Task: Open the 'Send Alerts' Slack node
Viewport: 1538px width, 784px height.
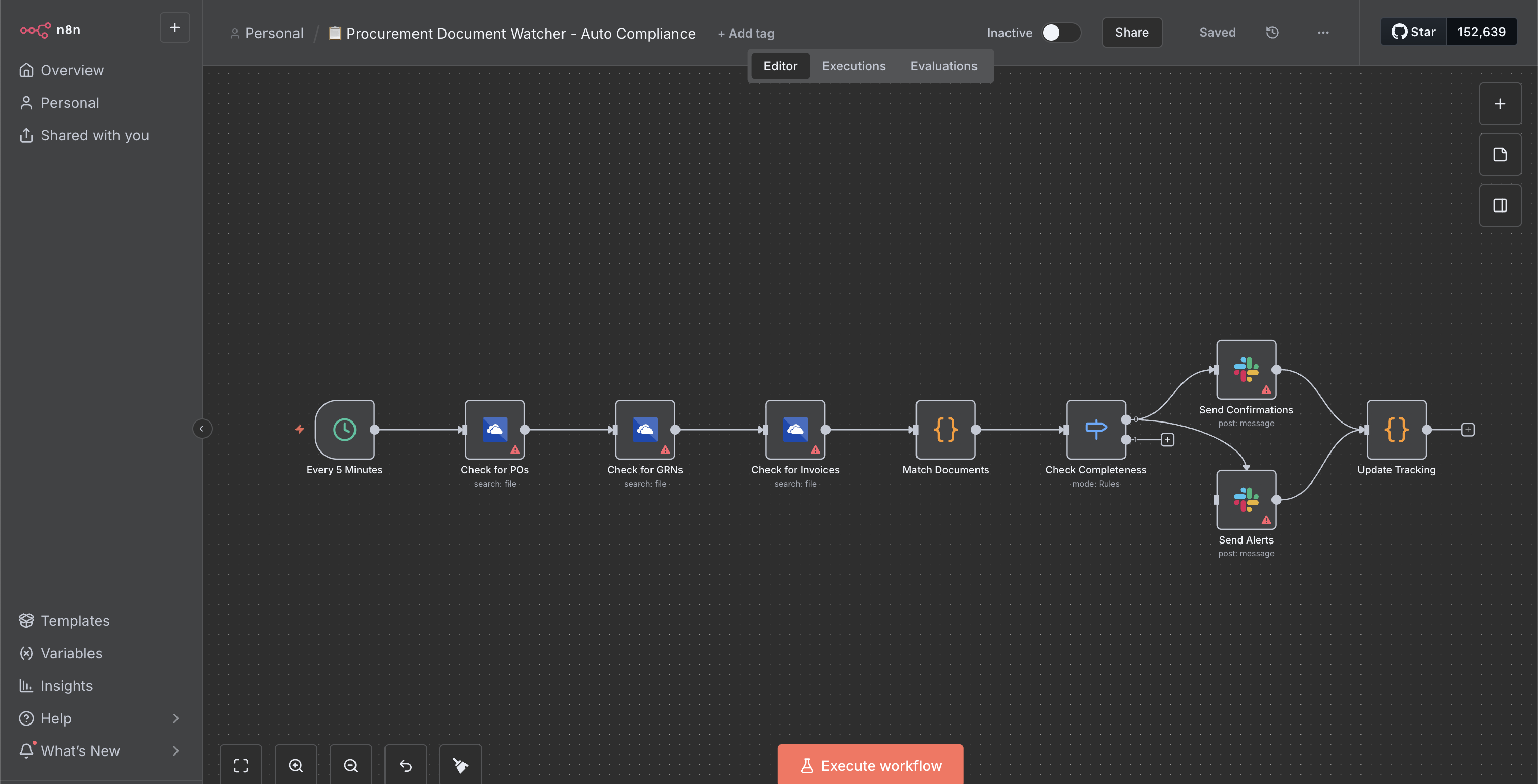Action: (1246, 499)
